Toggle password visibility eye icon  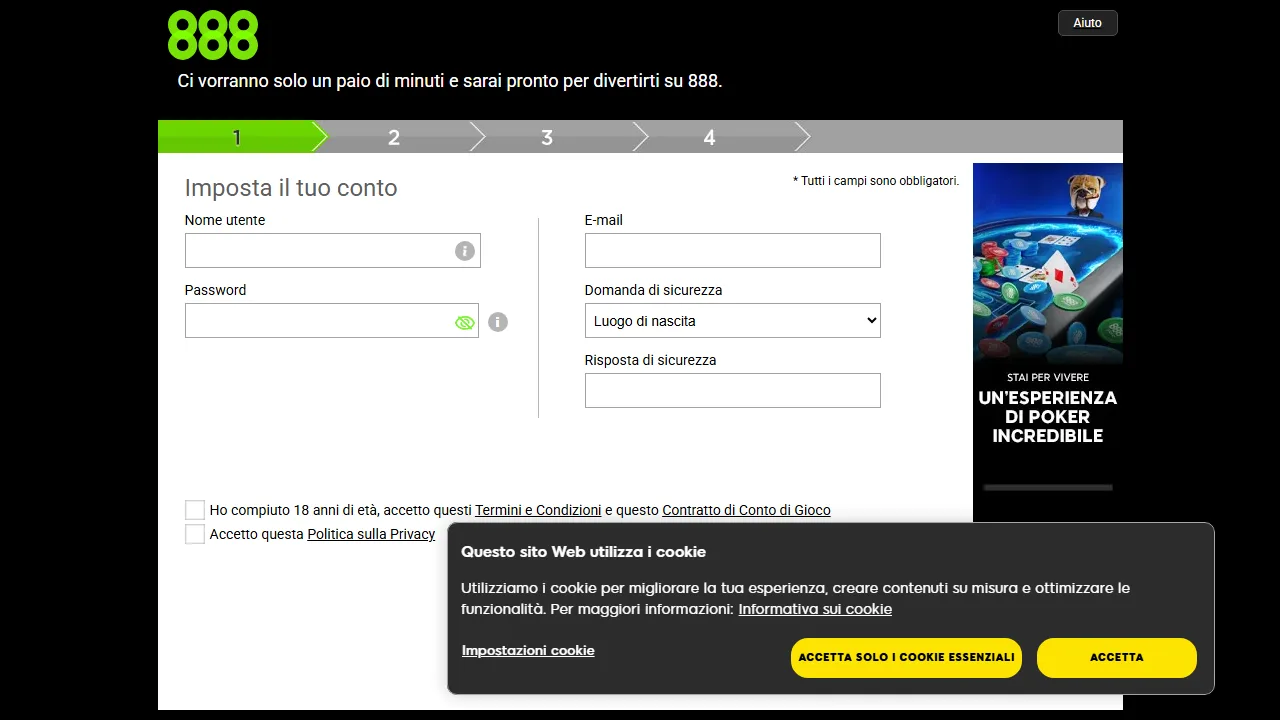pyautogui.click(x=464, y=322)
